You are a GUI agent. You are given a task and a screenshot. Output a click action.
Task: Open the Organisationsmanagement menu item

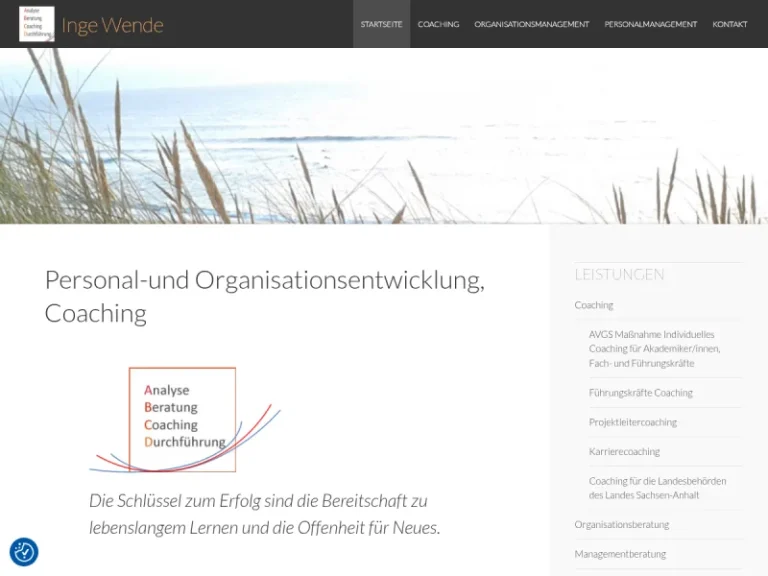531,24
